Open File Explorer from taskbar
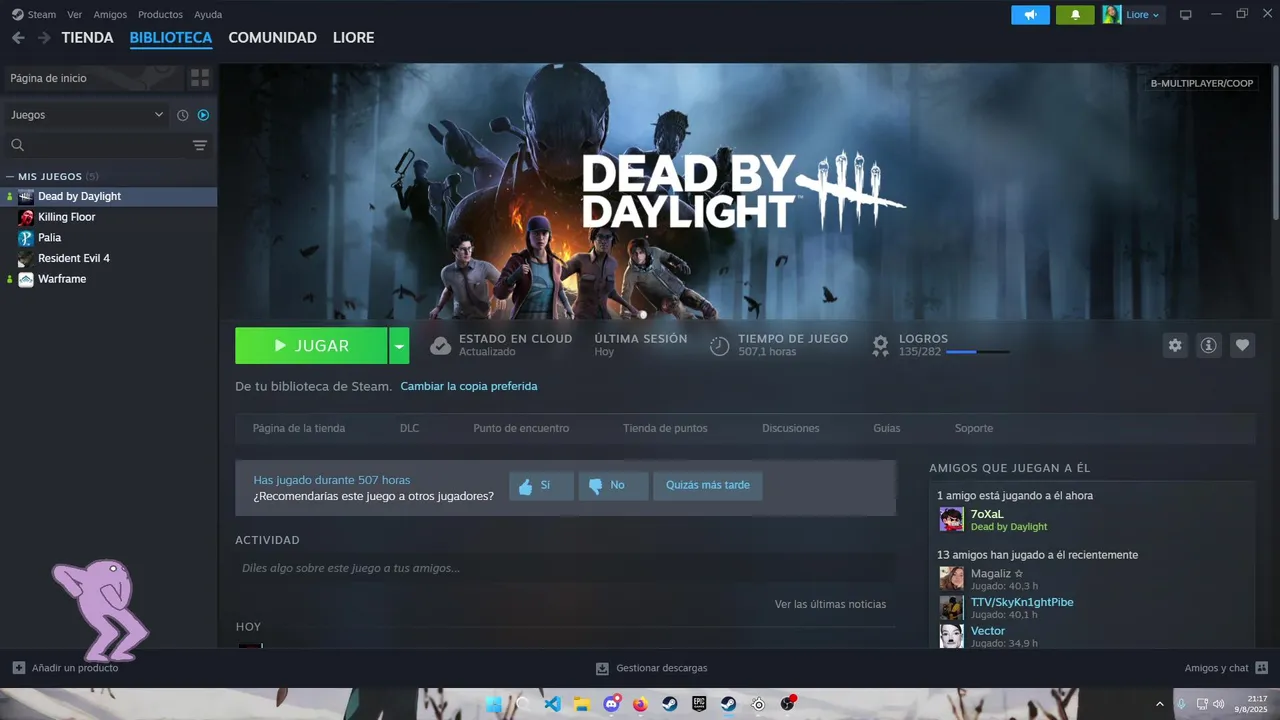This screenshot has width=1280, height=720. coord(582,704)
